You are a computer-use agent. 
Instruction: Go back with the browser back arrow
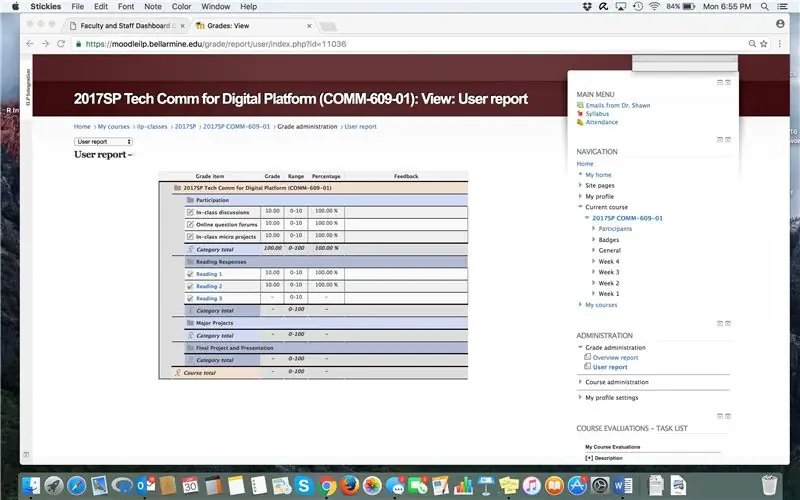pos(30,44)
